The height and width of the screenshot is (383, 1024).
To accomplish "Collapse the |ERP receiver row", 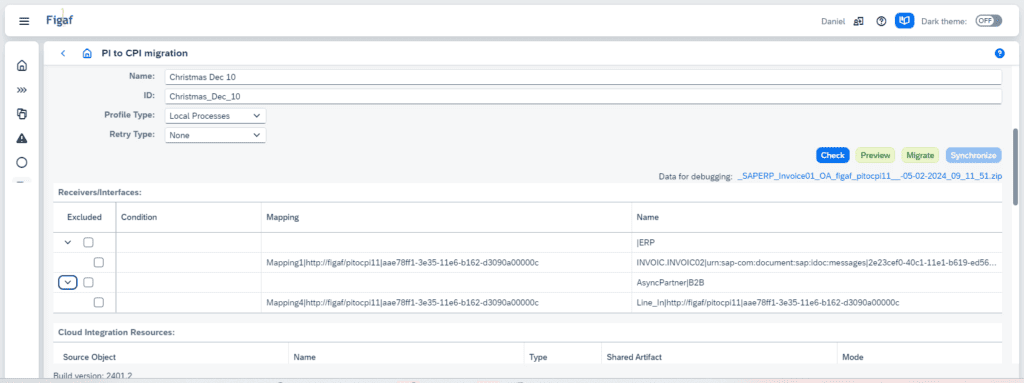I will coord(68,242).
